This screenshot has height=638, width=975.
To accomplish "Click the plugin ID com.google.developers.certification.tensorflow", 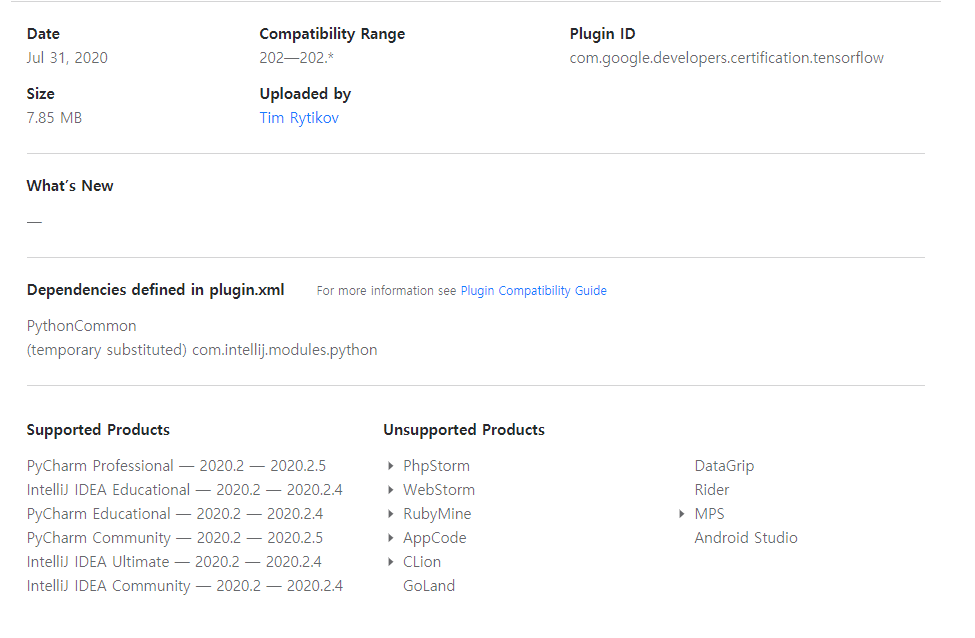I will (x=726, y=58).
